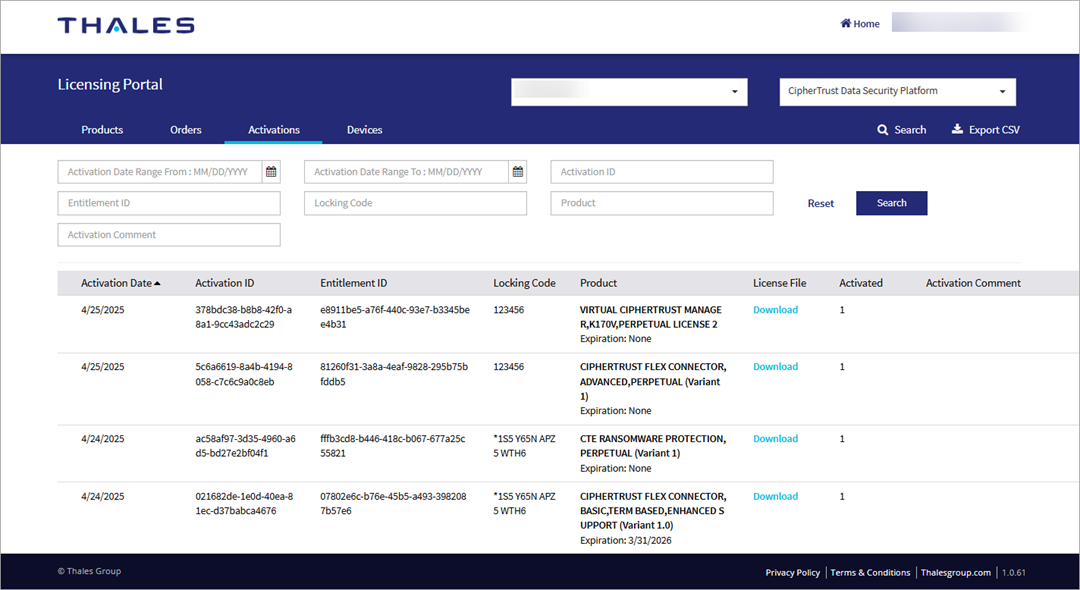Switch to the Products tab
This screenshot has height=590, width=1080.
102,129
